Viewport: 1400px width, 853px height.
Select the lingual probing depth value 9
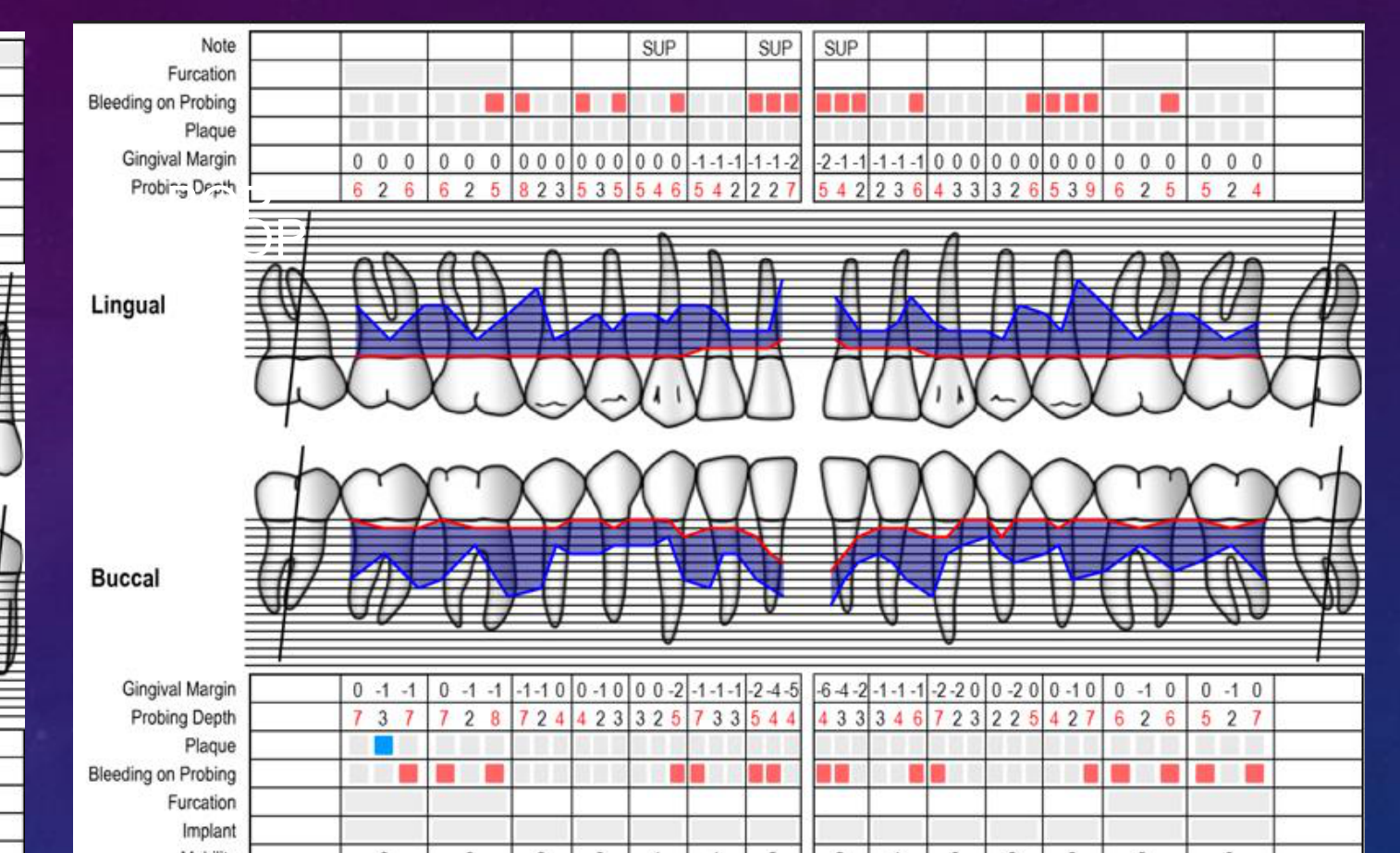(x=1091, y=190)
